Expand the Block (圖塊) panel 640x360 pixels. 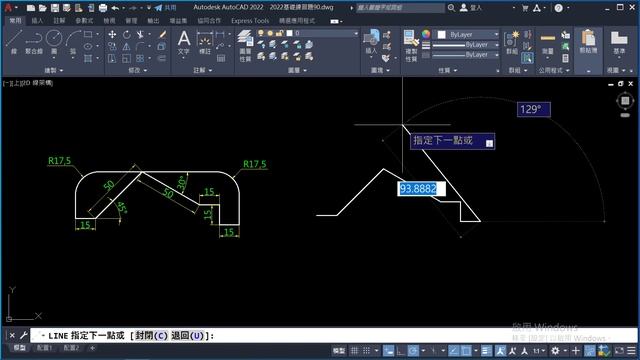[x=380, y=70]
